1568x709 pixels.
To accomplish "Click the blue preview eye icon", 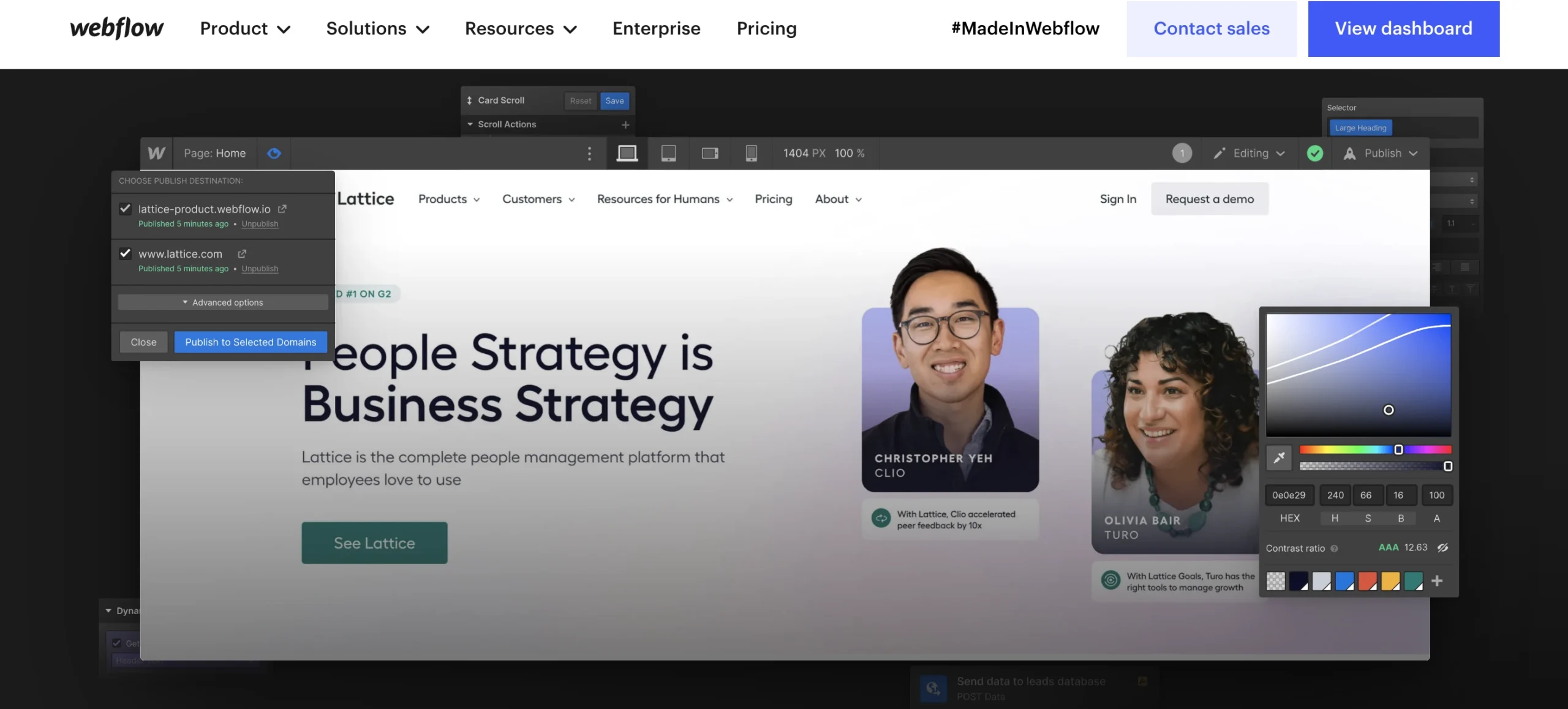I will pyautogui.click(x=274, y=153).
